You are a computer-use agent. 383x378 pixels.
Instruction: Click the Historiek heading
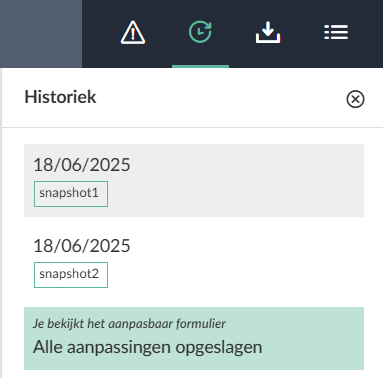60,97
